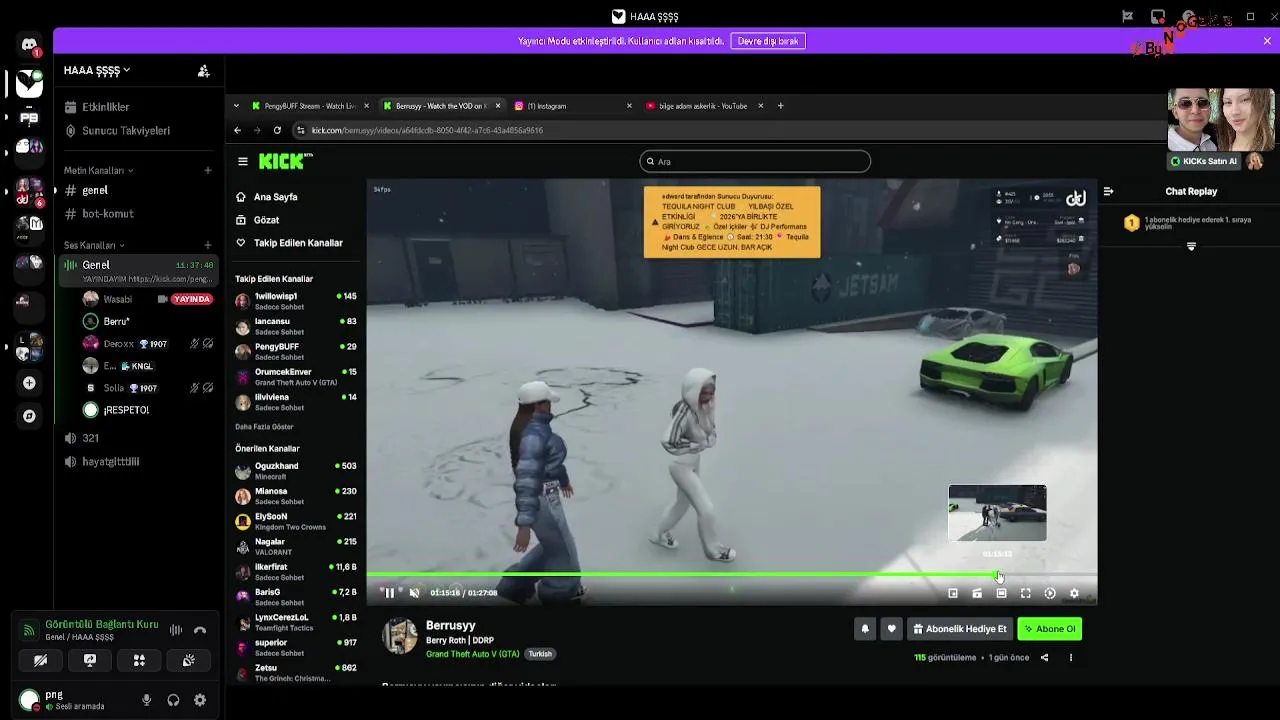Disconnect from voice call
1280x720 pixels.
pyautogui.click(x=200, y=630)
